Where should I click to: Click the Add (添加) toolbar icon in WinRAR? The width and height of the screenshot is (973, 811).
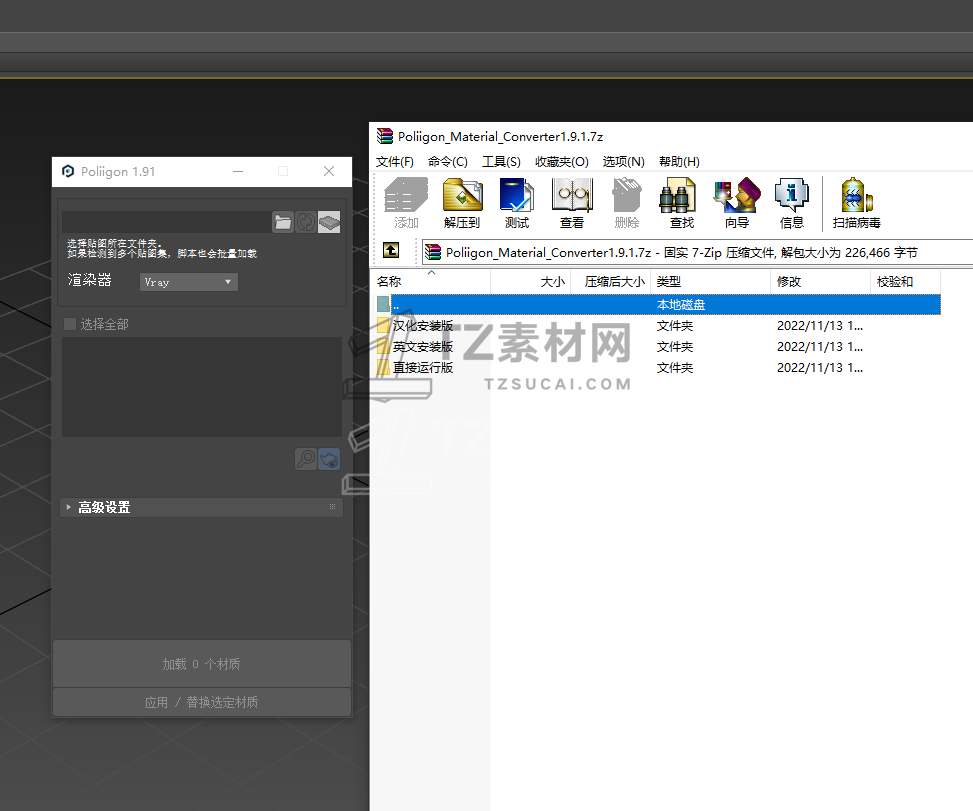coord(406,203)
